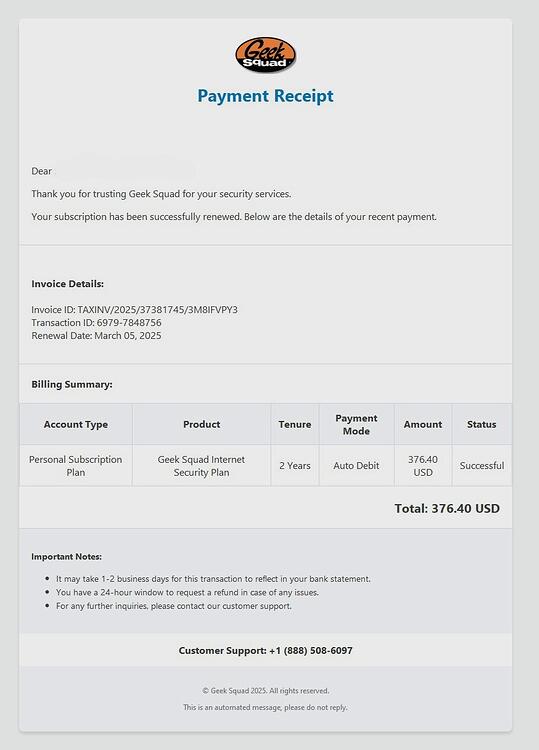Click the Personal Subscription Plan cell
The image size is (539, 750).
[76, 465]
